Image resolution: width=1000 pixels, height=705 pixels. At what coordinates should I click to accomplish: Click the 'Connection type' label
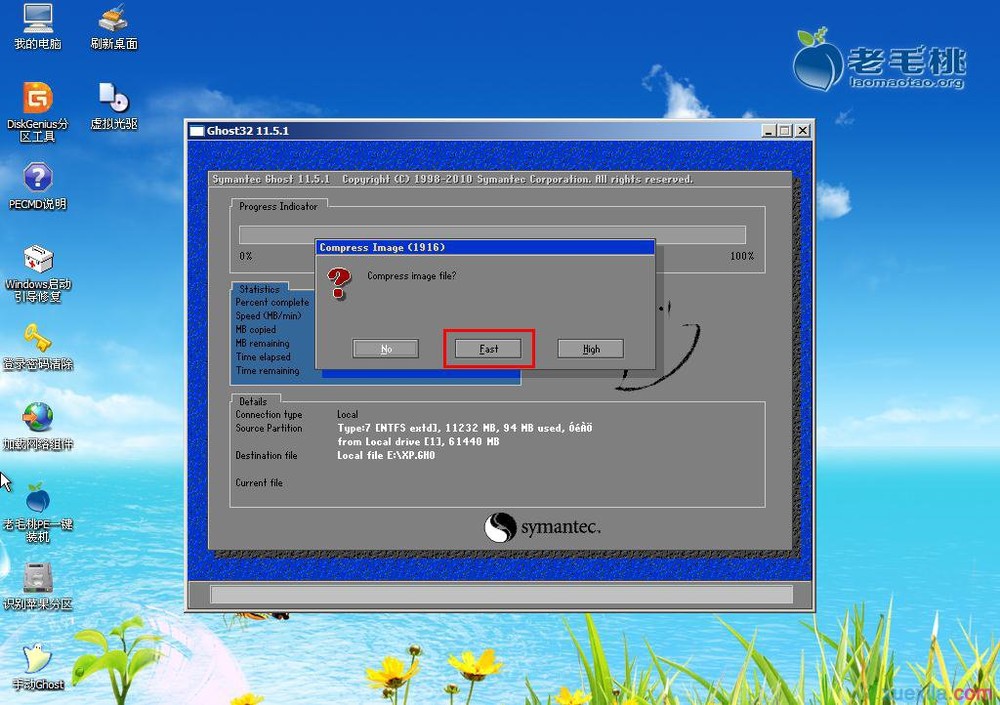coord(268,415)
